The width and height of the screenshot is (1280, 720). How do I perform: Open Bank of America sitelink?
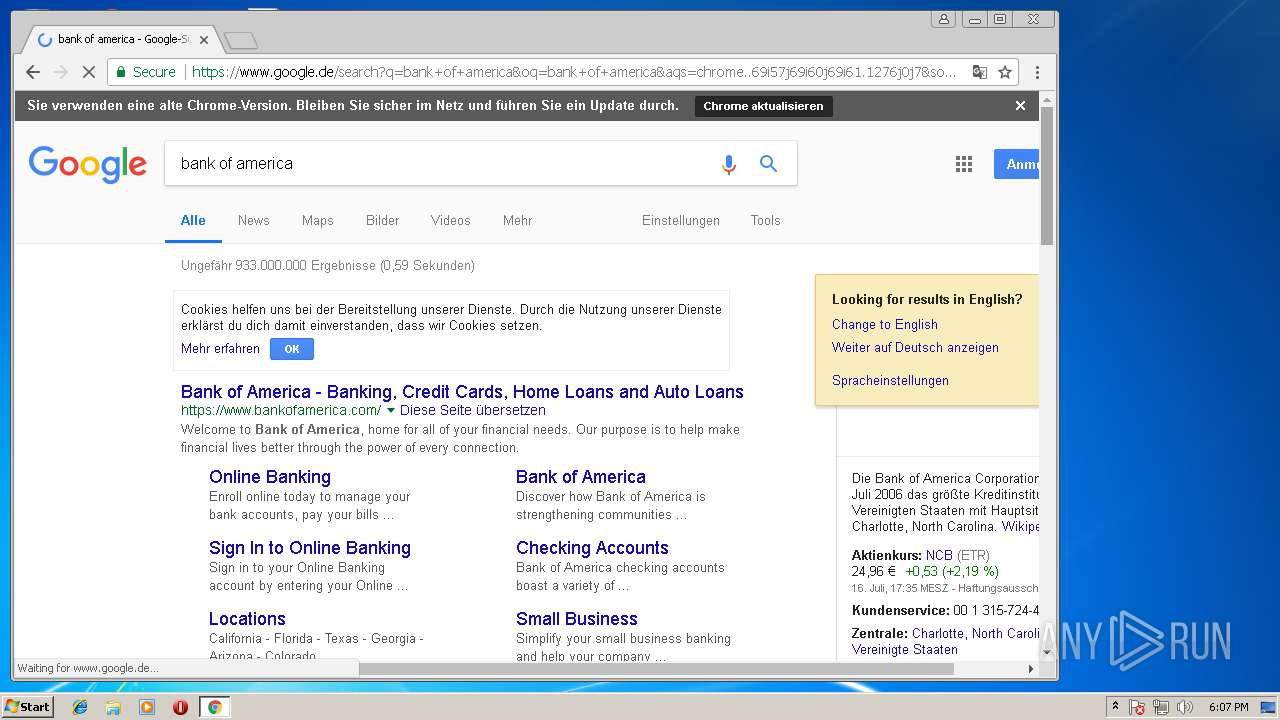[581, 477]
